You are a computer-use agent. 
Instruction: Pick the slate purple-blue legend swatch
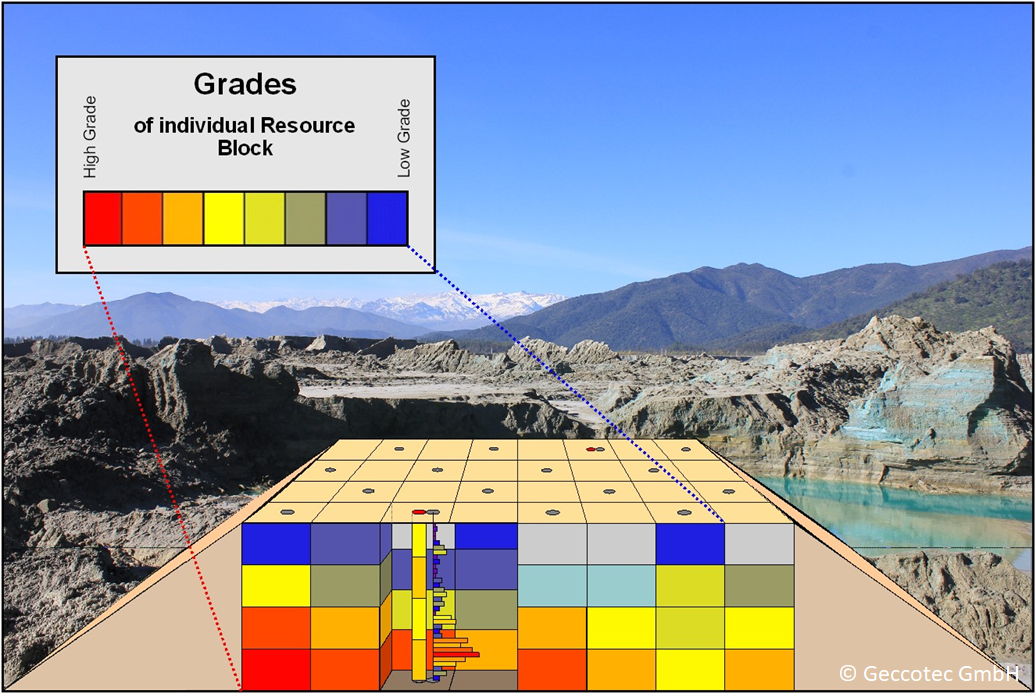tap(346, 219)
